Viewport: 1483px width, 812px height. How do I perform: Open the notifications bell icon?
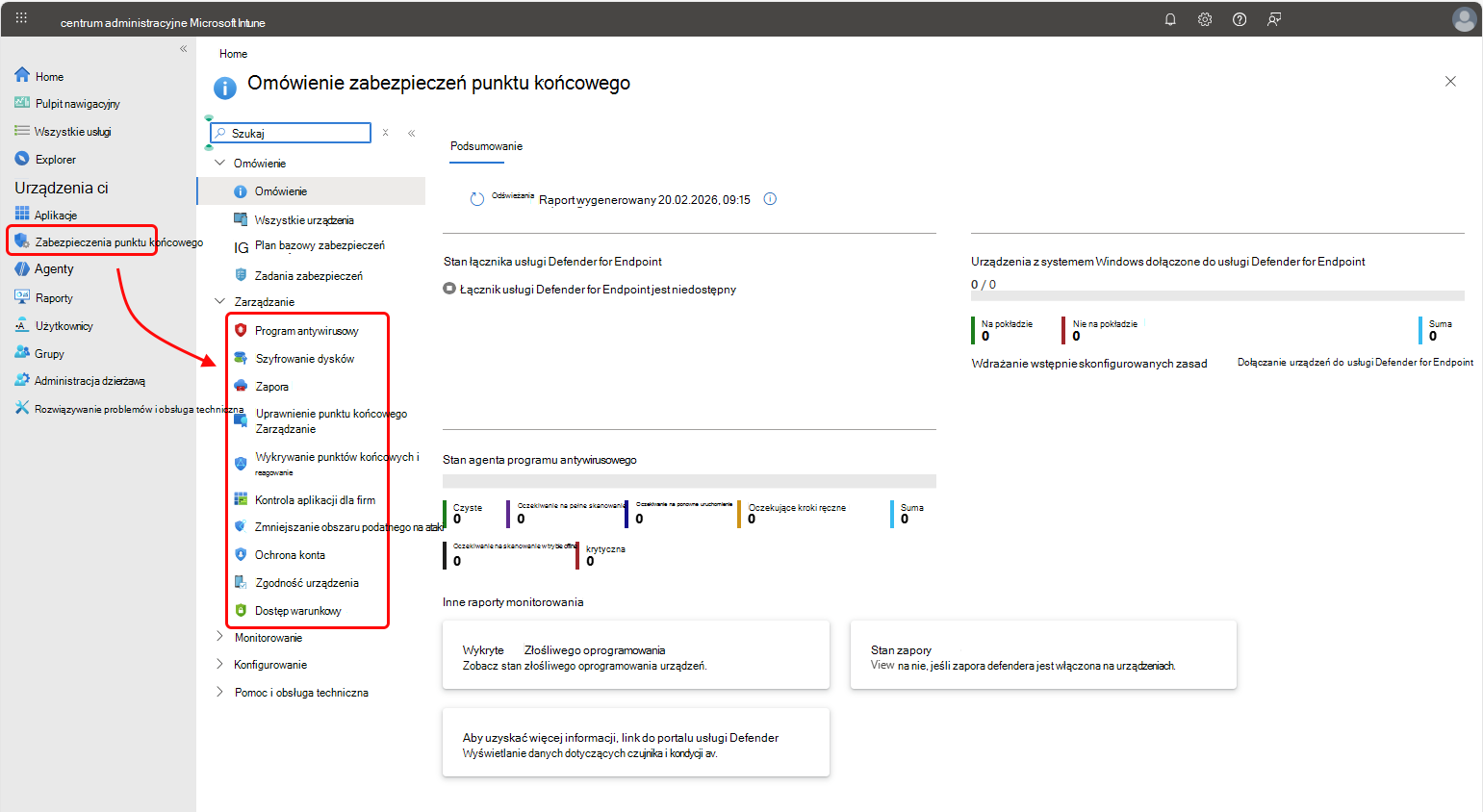(1170, 19)
